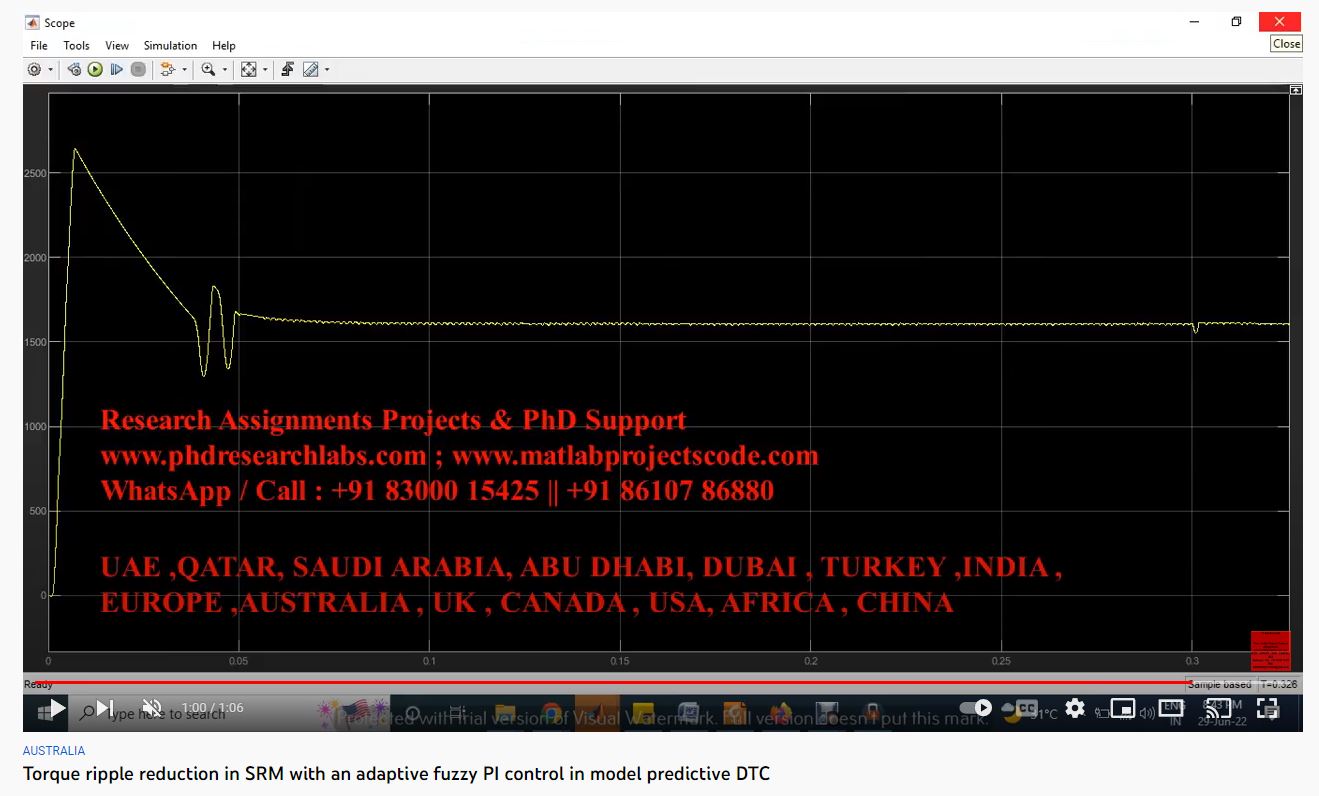The image size is (1319, 796).
Task: Click the Run simulation button
Action: [95, 70]
